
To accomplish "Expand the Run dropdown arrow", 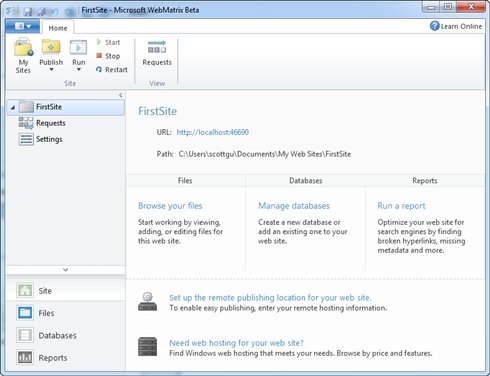I will tap(79, 70).
